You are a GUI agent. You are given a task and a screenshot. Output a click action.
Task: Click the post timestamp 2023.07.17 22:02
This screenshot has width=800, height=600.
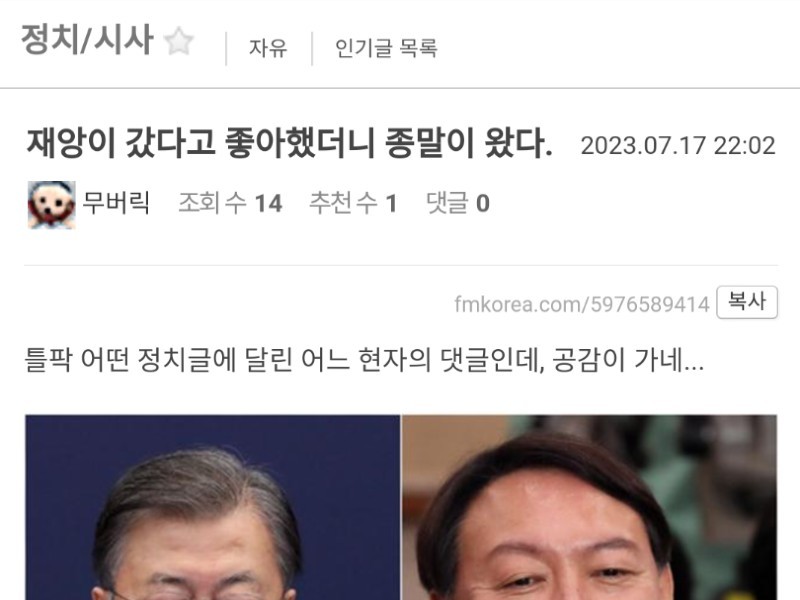pos(678,146)
